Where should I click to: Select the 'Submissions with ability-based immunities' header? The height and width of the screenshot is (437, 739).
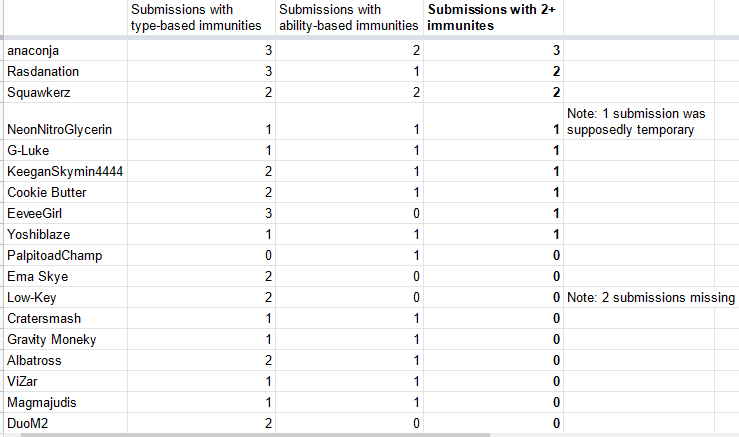(347, 17)
